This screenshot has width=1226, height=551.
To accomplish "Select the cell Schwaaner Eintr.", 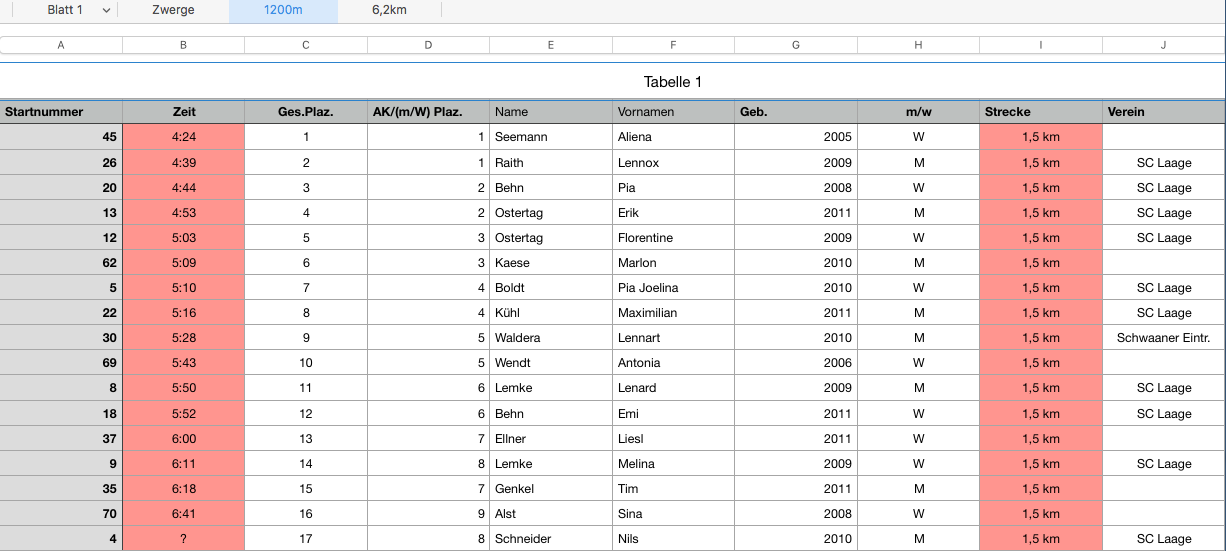I will (1164, 338).
